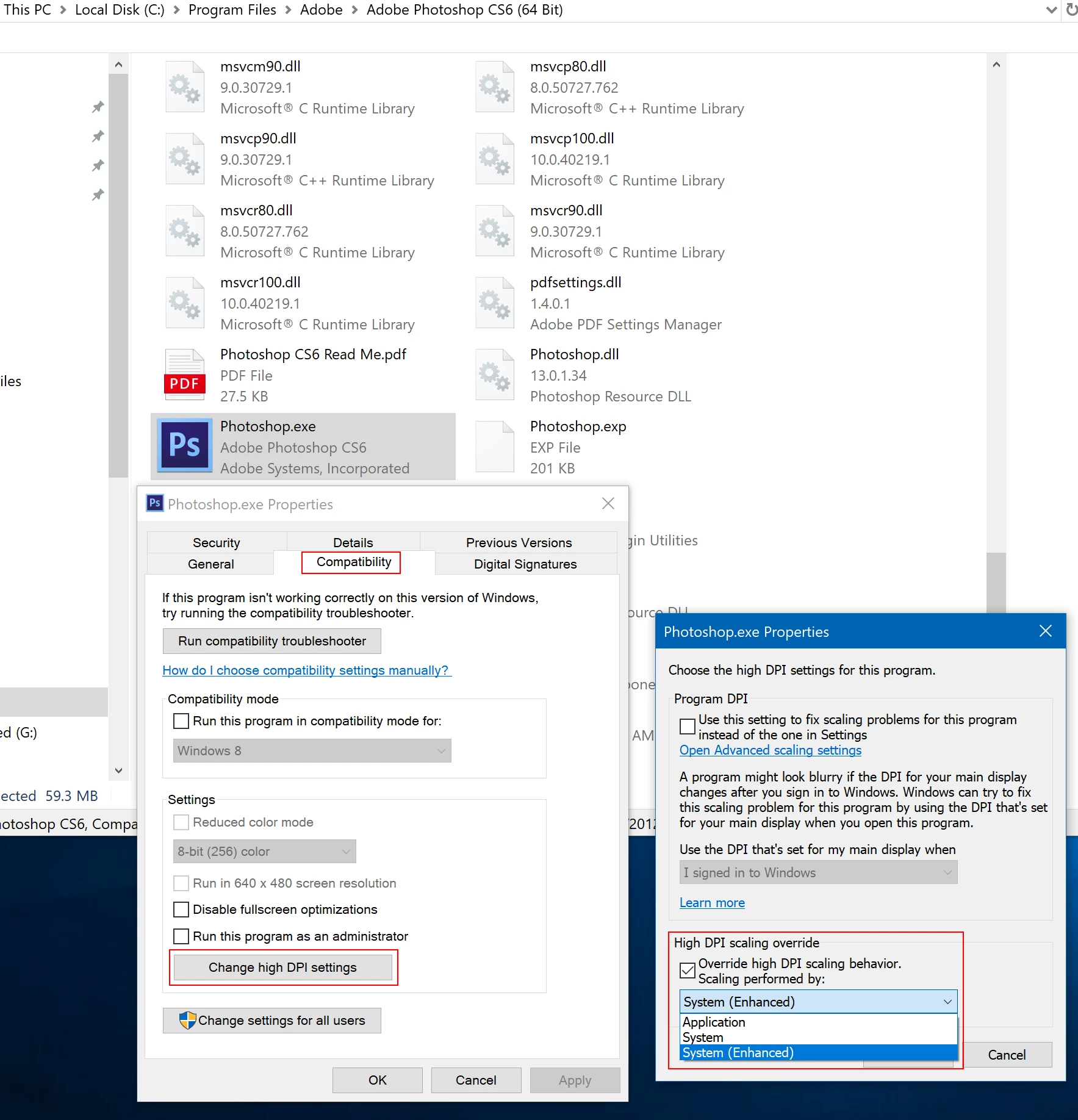The width and height of the screenshot is (1078, 1120).
Task: Open the 8-bit (256) color dropdown
Action: [265, 852]
